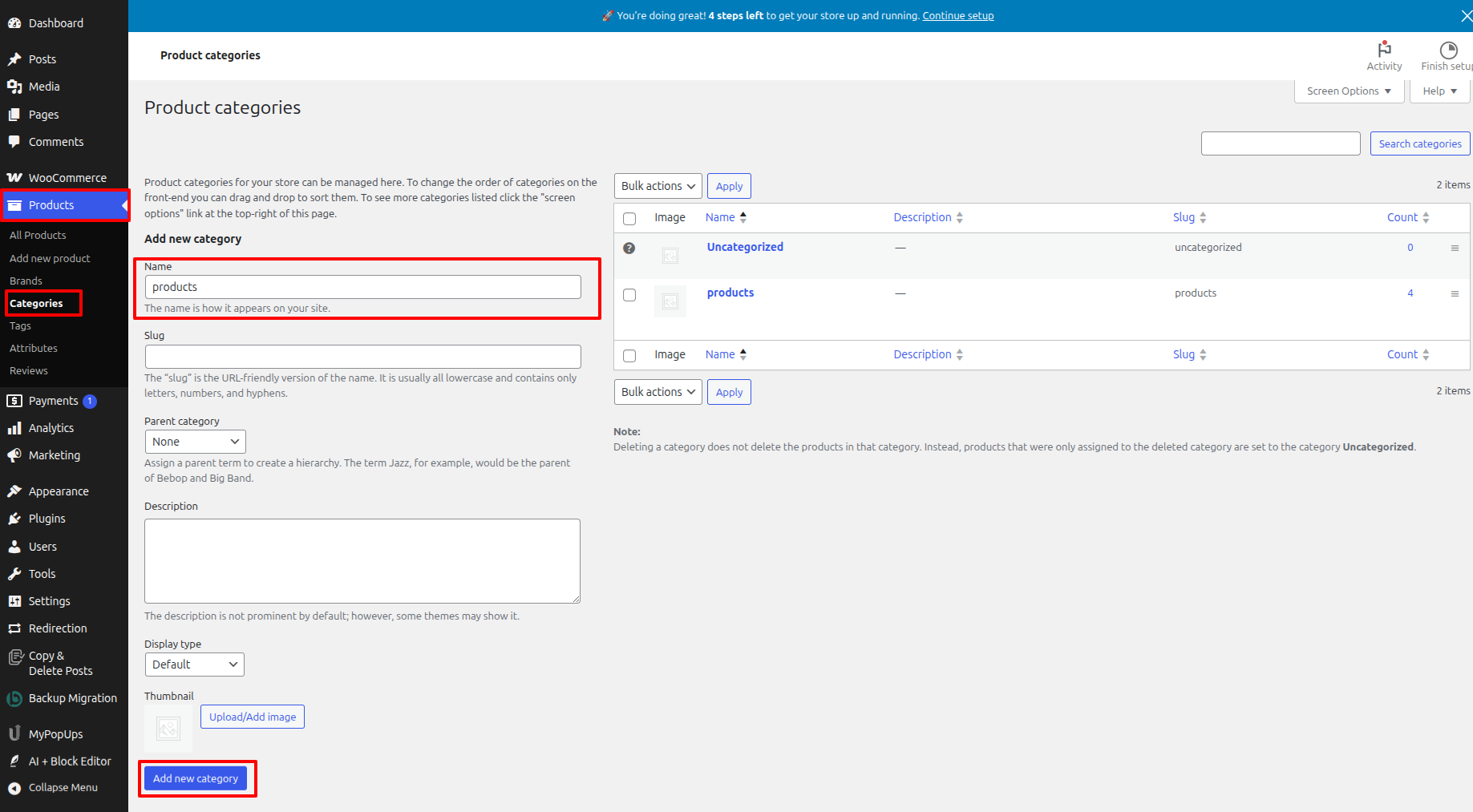Image resolution: width=1473 pixels, height=812 pixels.
Task: Click the Add new category button
Action: tap(196, 778)
